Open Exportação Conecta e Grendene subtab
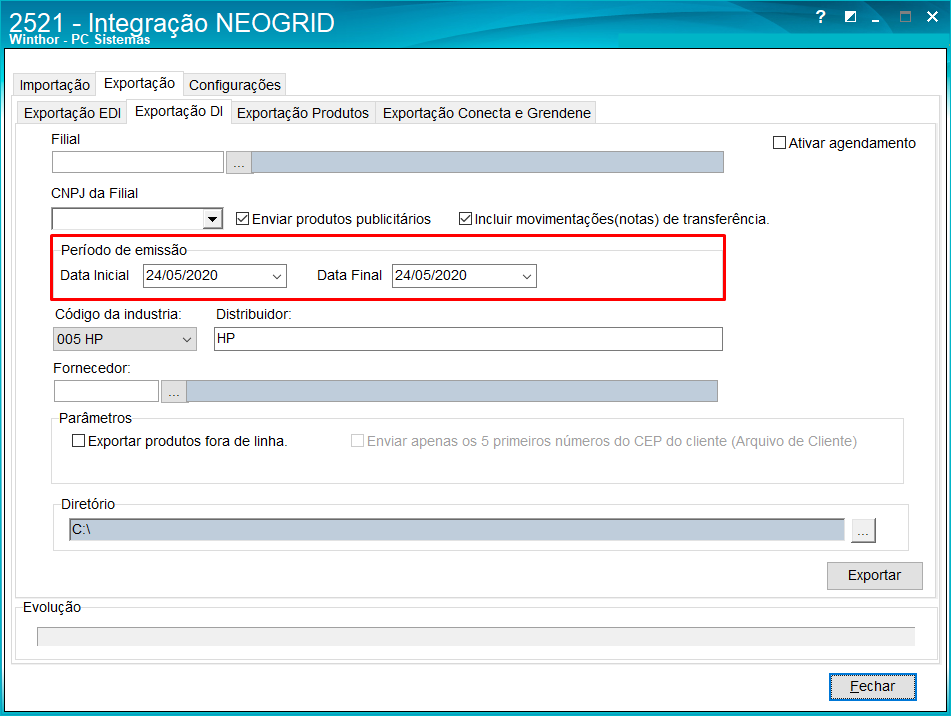Viewport: 951px width, 716px height. (486, 113)
